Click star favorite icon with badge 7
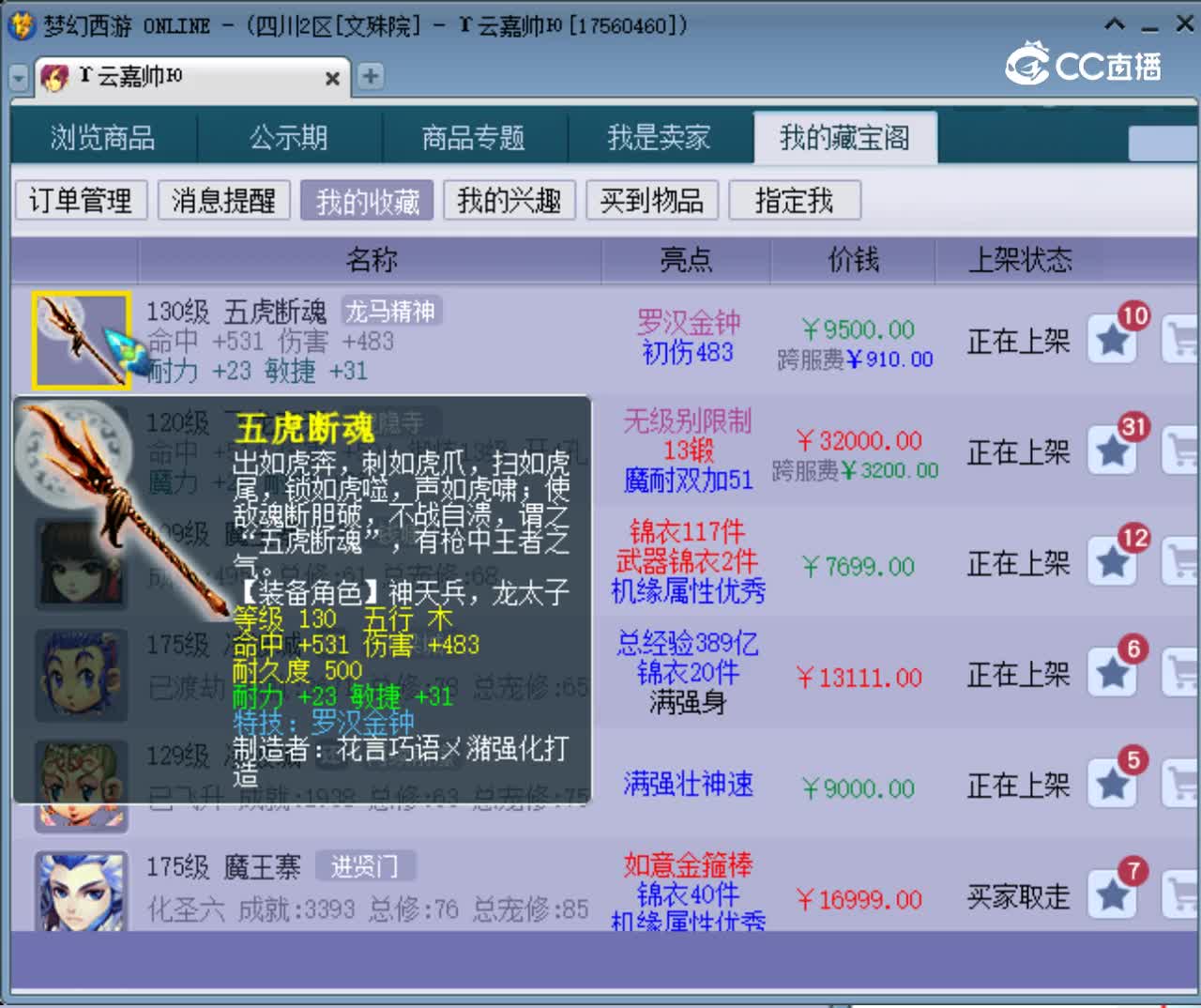 pos(1113,894)
